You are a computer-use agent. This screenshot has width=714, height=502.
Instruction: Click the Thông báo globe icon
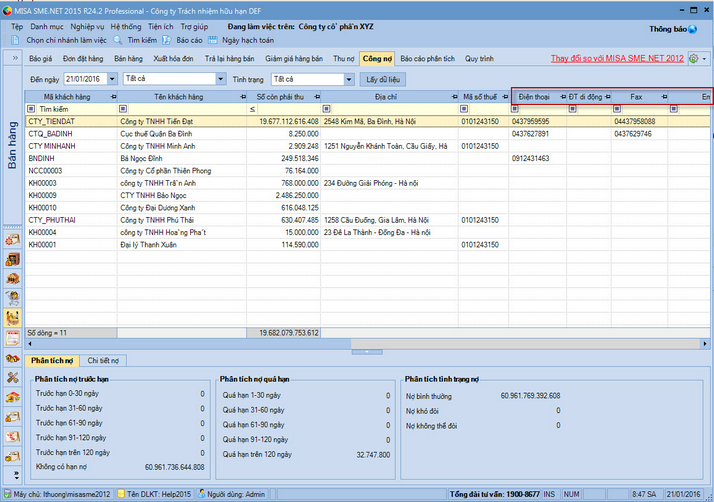(693, 29)
